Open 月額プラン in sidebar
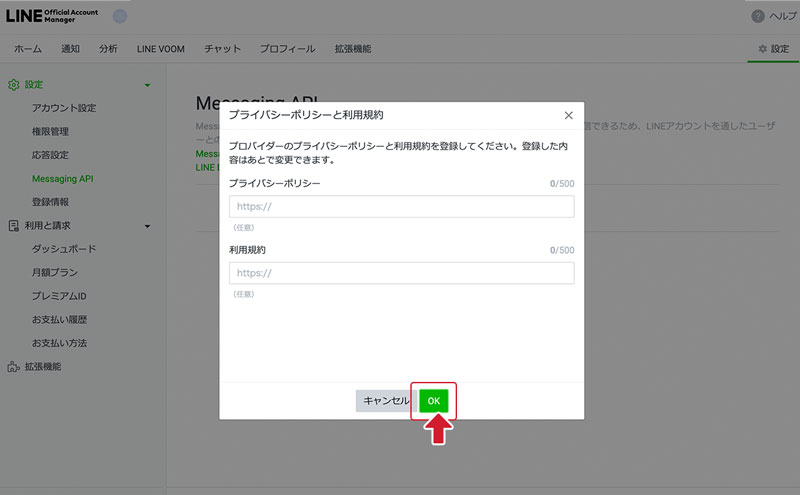Screen dimensions: 800x495 click(55, 273)
